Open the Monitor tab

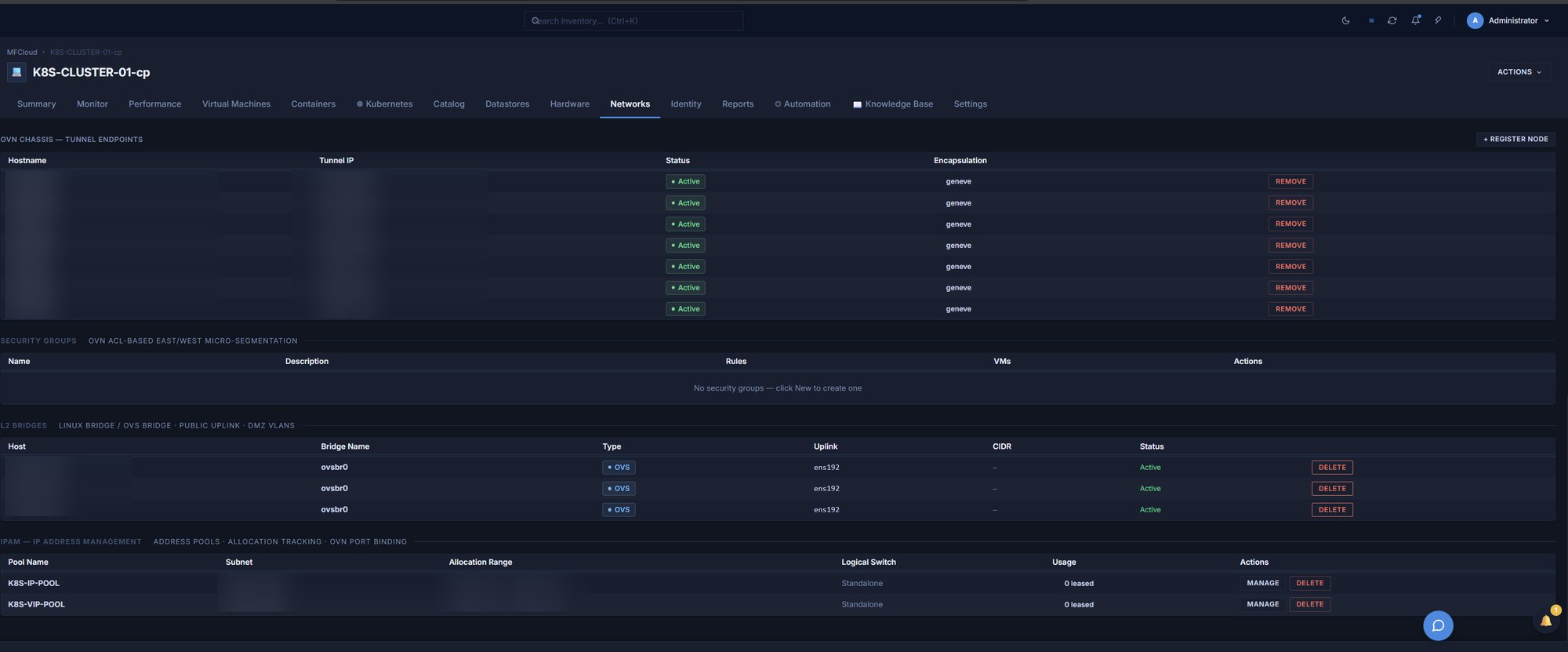[x=93, y=104]
